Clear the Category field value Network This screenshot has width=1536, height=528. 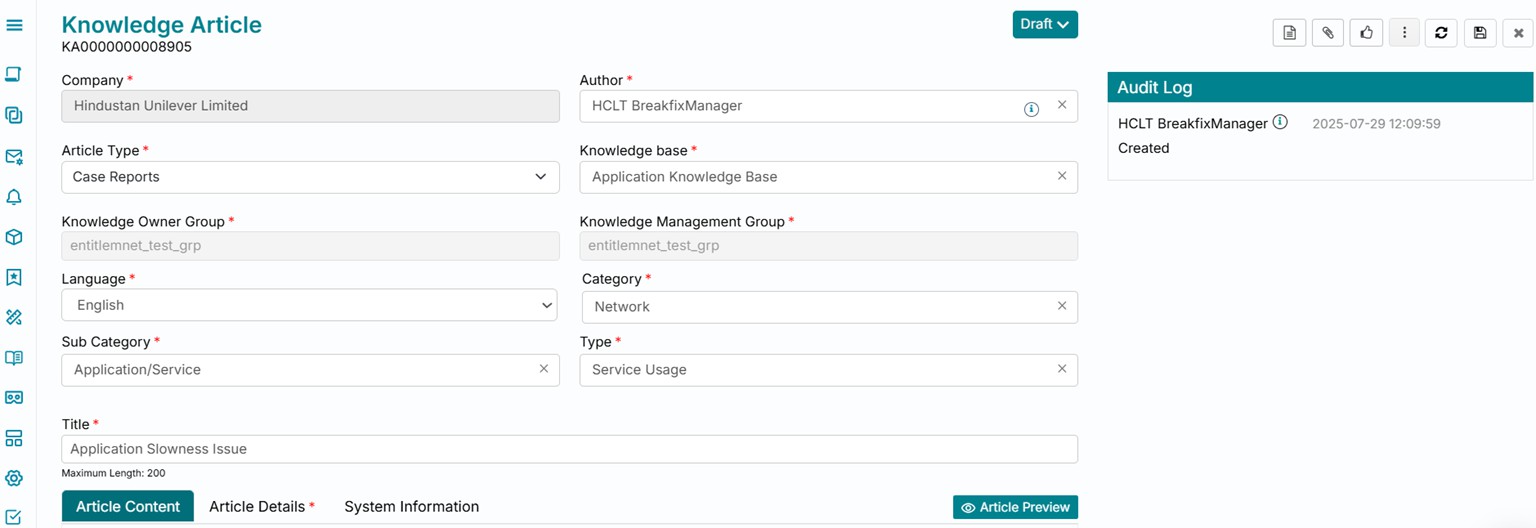click(x=1062, y=306)
